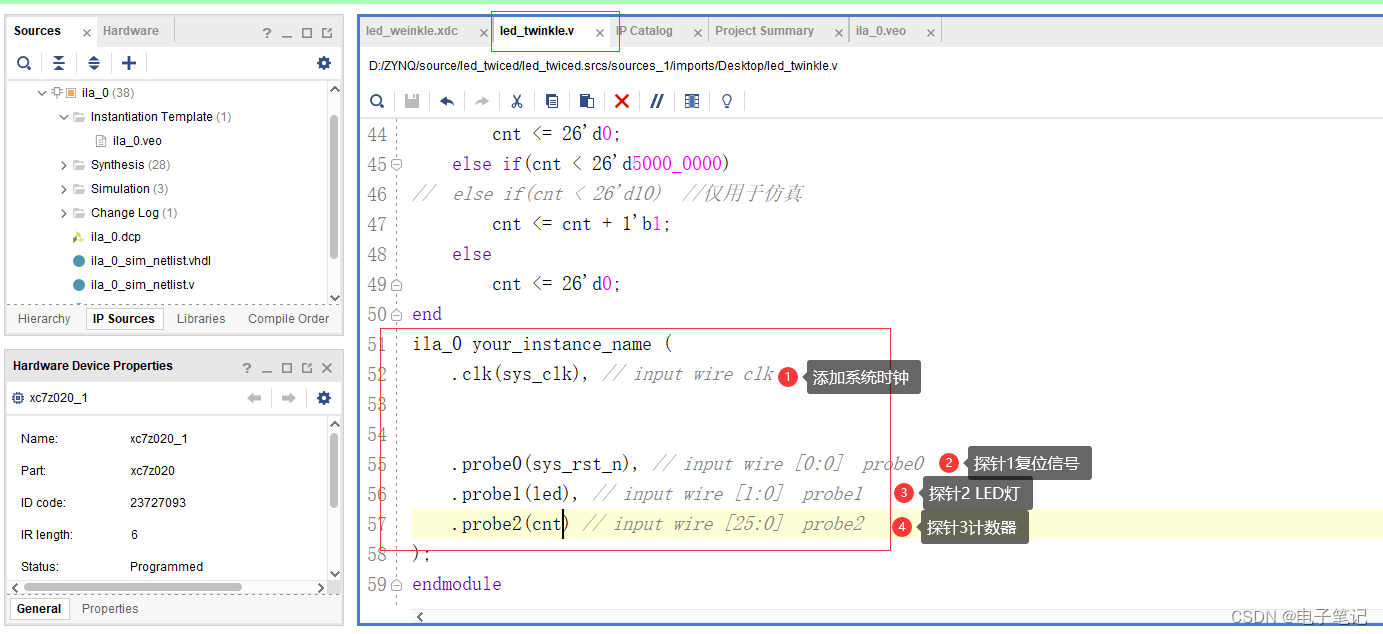Viewport: 1383px width, 634px height.
Task: Expand all sources in the hierarchy
Action: (94, 63)
